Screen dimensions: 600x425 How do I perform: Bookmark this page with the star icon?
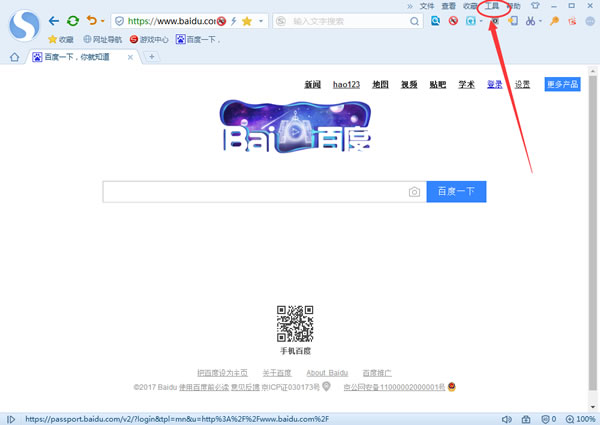[x=247, y=21]
